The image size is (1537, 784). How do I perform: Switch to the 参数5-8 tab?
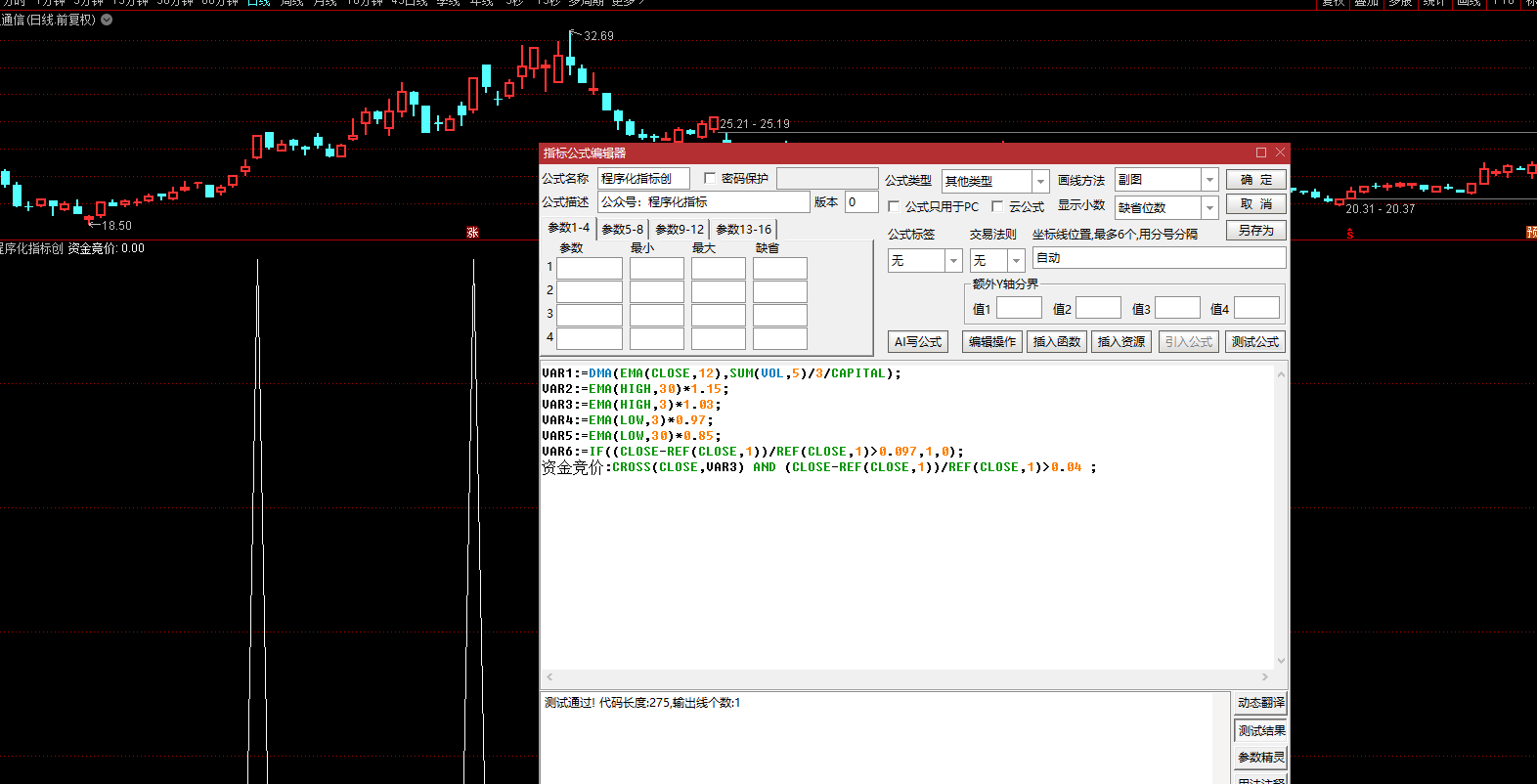(622, 230)
